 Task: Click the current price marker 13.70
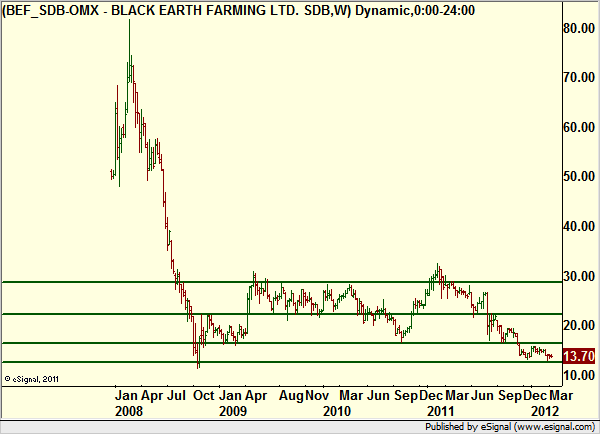tap(579, 356)
